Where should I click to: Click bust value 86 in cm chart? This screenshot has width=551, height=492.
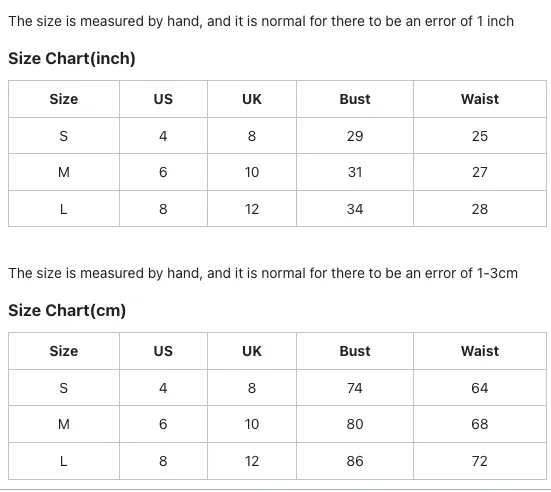355,461
